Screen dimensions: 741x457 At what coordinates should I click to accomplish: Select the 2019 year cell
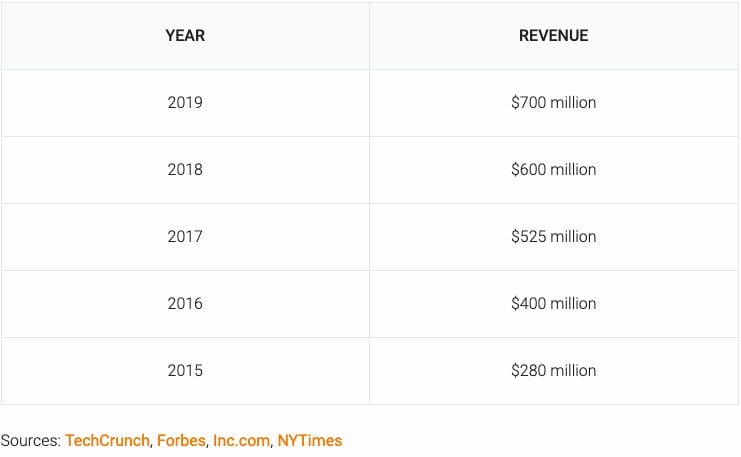pyautogui.click(x=185, y=103)
